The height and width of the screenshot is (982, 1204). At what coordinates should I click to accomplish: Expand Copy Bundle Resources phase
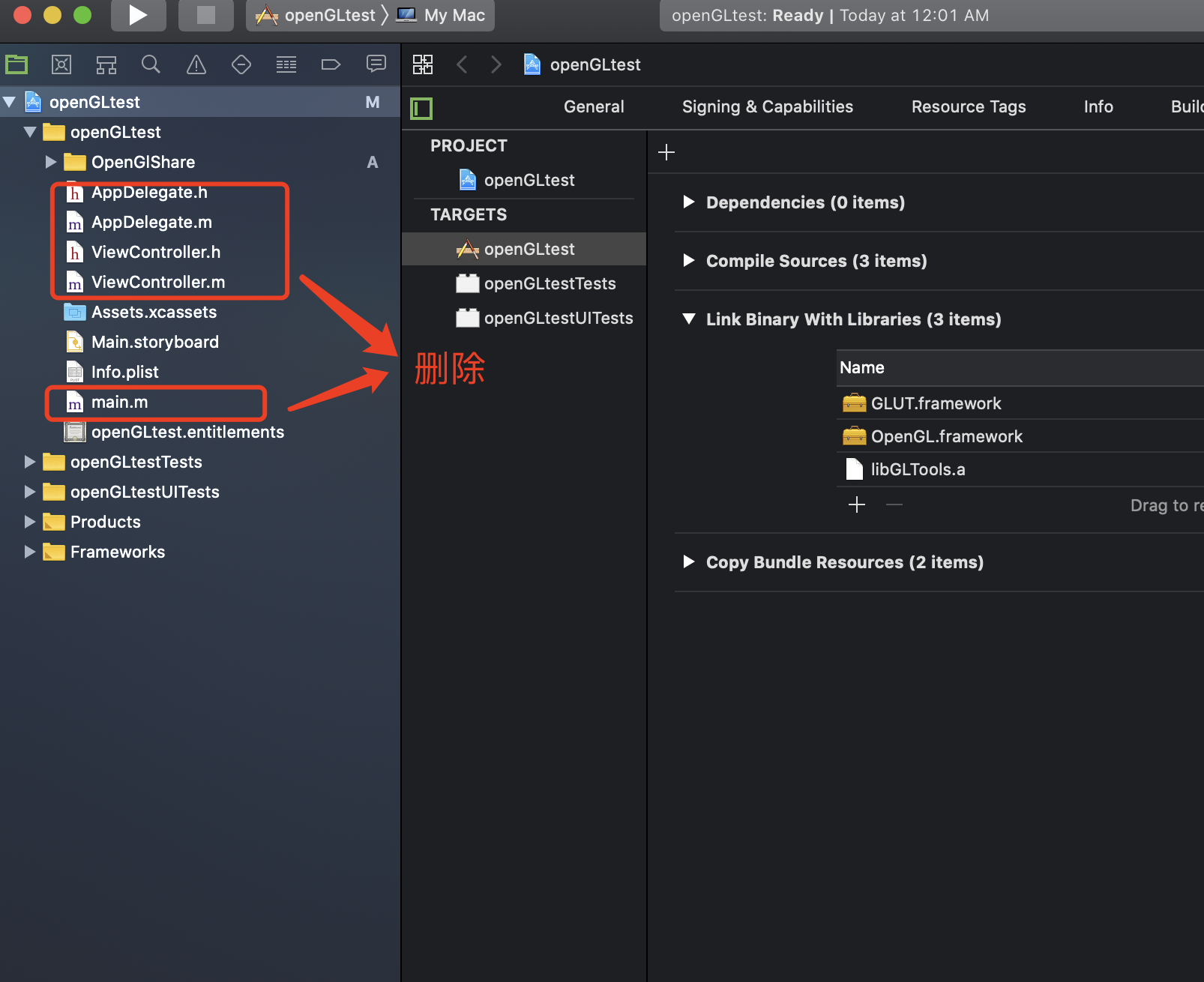[688, 561]
